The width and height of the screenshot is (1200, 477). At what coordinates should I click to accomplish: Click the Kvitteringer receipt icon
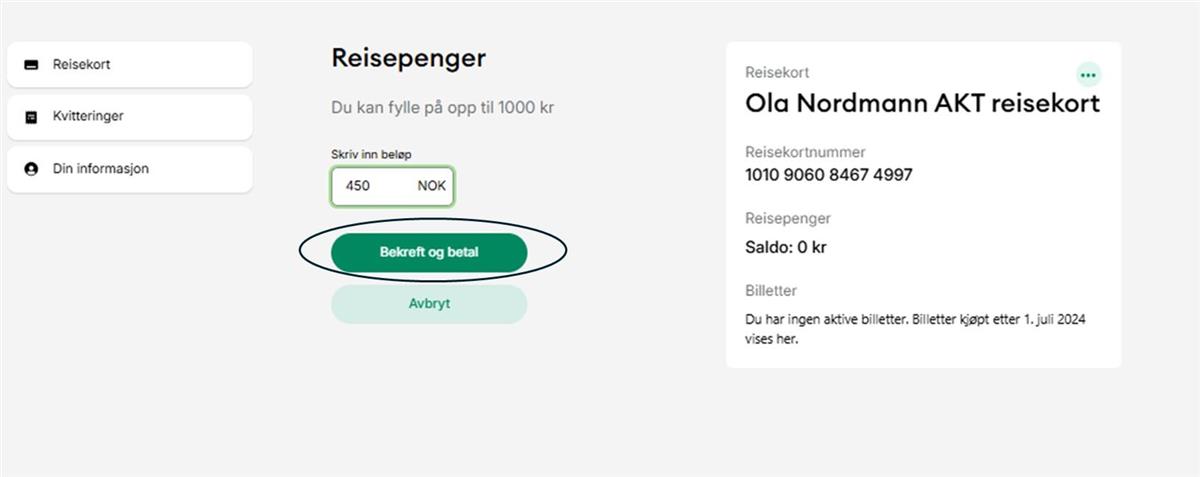pos(31,117)
